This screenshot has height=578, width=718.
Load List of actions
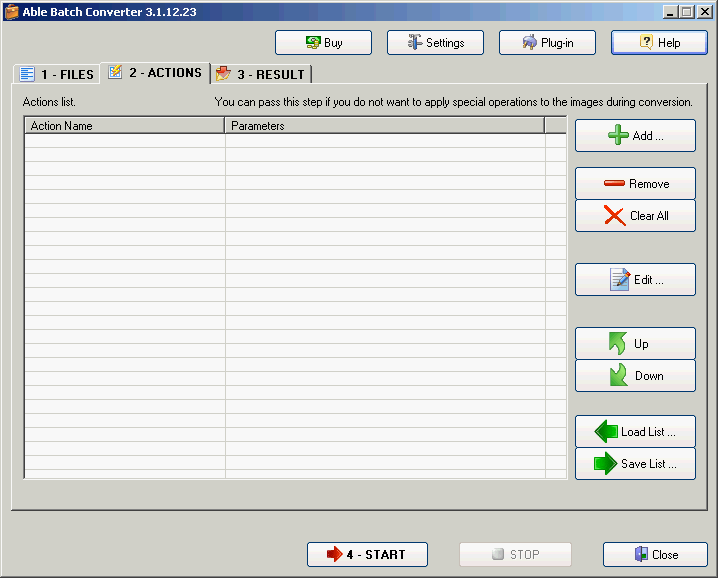(x=635, y=431)
